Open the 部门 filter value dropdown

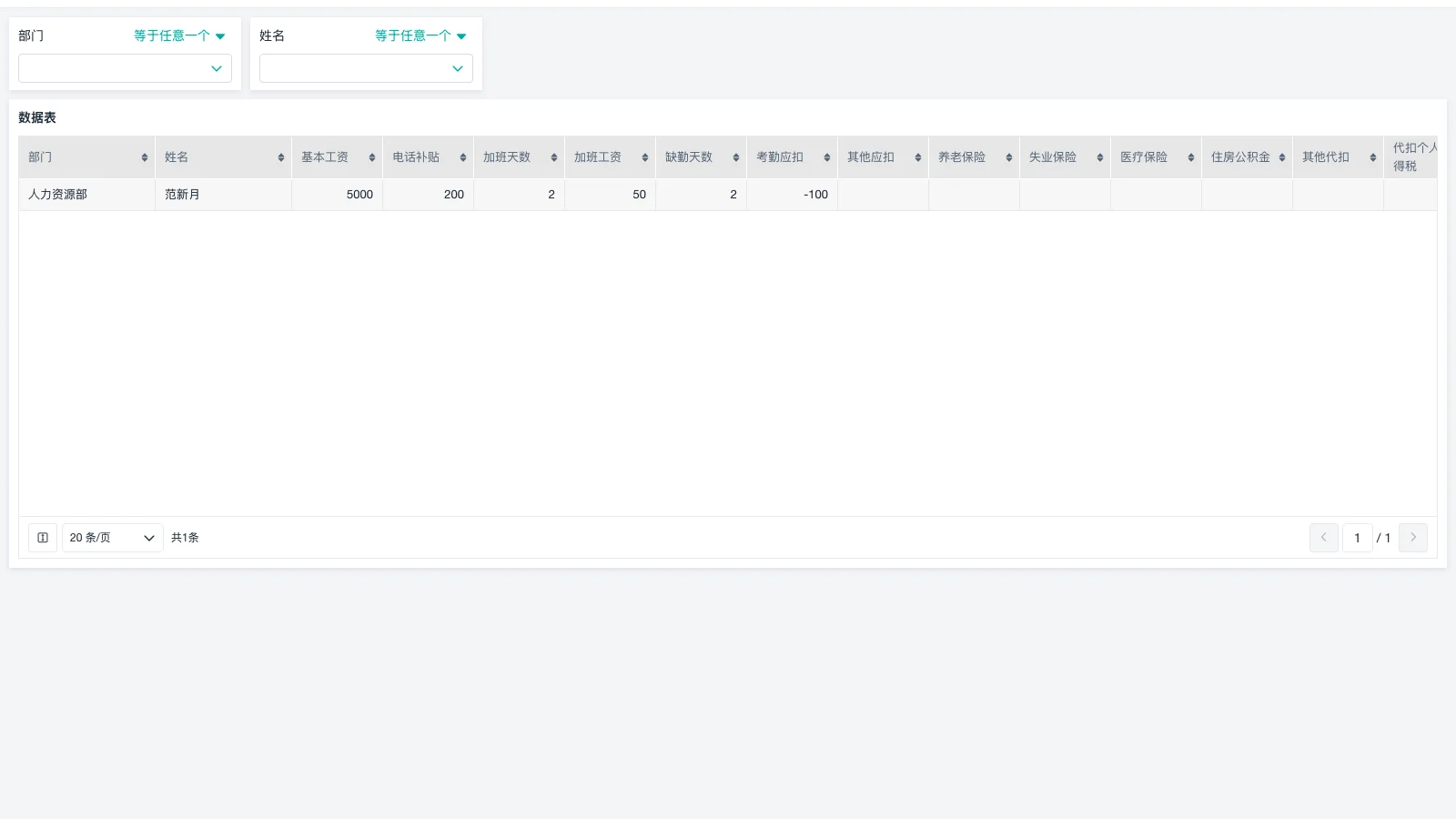tap(125, 68)
